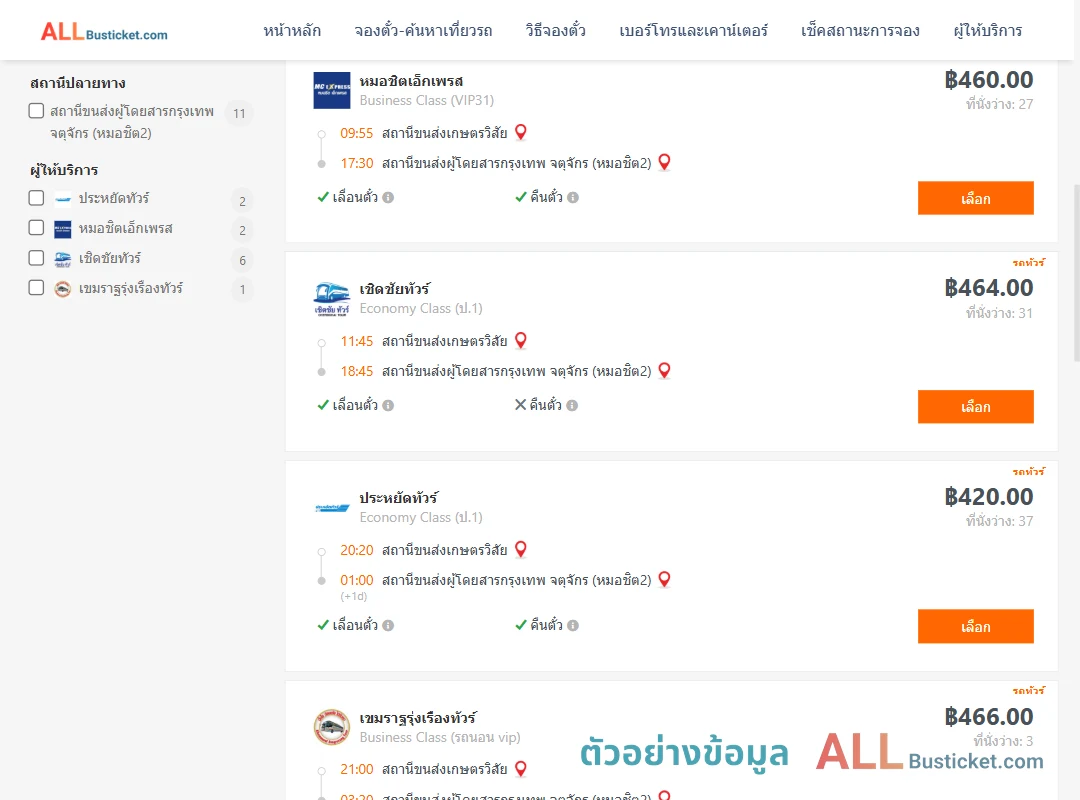This screenshot has width=1080, height=800.
Task: Tick the หมอชิตเอ็กเพรส operator filter checkbox
Action: (37, 227)
